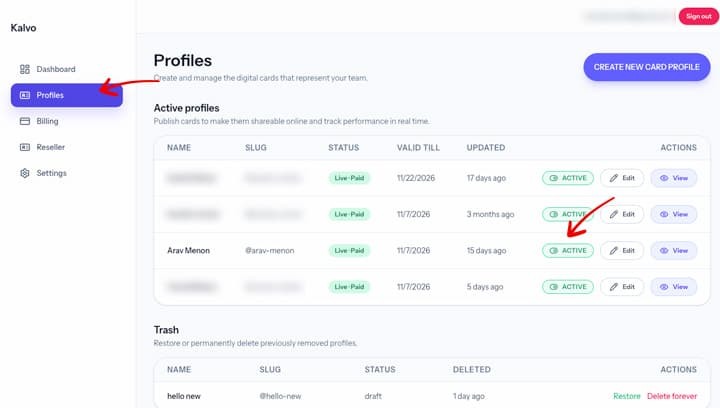Image resolution: width=720 pixels, height=408 pixels.
Task: Toggle ACTIVE status for Arav Menon
Action: coord(568,251)
